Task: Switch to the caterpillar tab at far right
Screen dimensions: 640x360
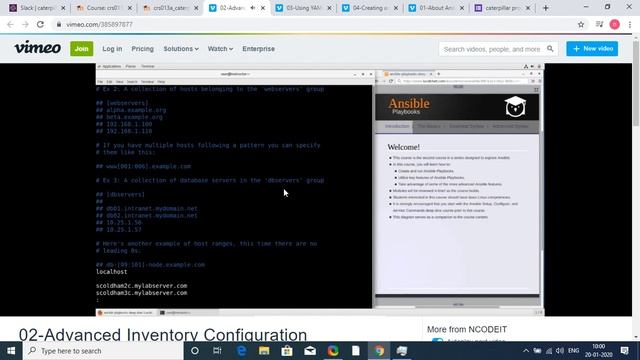Action: click(502, 8)
